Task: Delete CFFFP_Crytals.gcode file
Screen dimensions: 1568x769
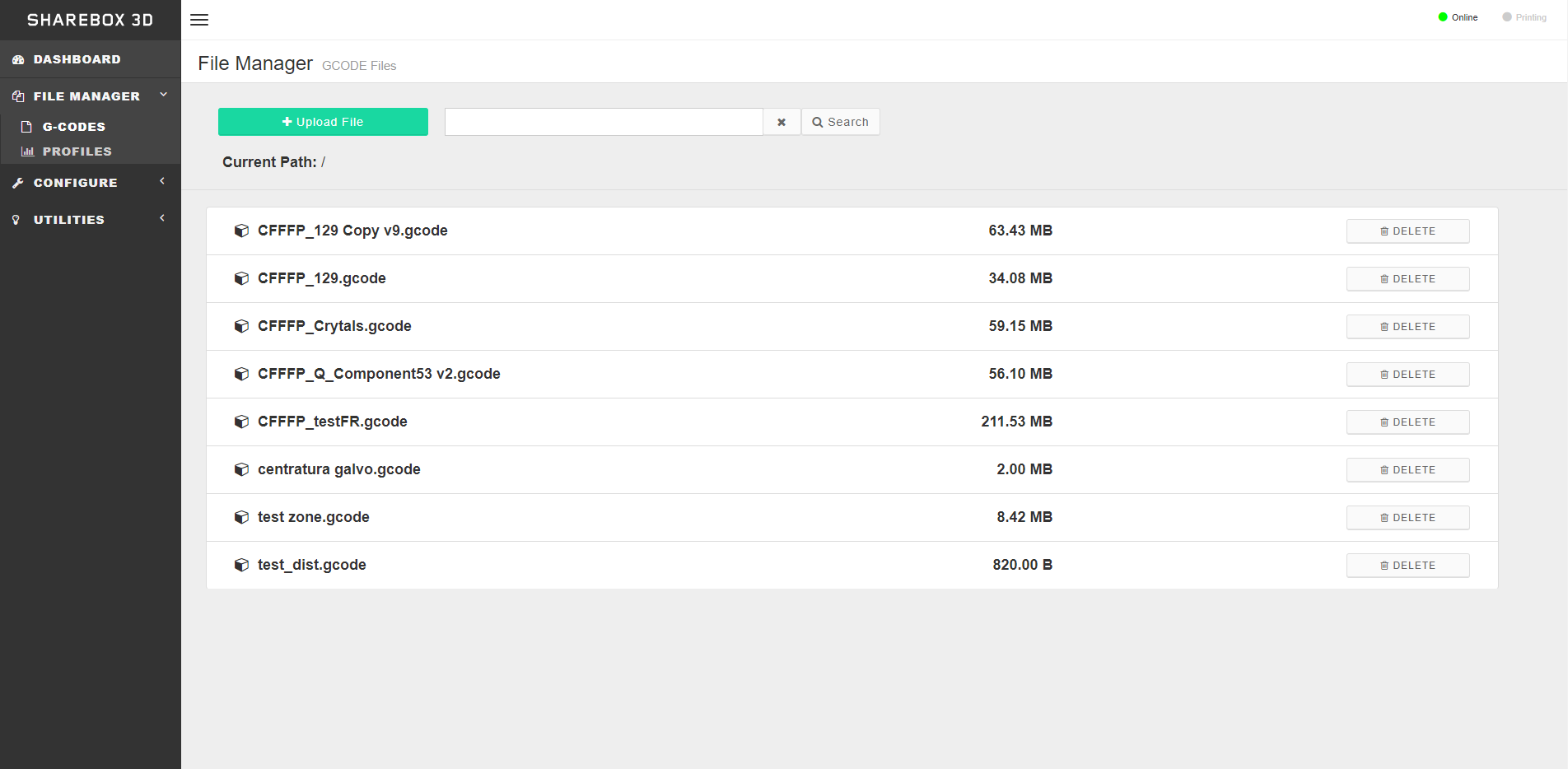Action: click(x=1408, y=327)
